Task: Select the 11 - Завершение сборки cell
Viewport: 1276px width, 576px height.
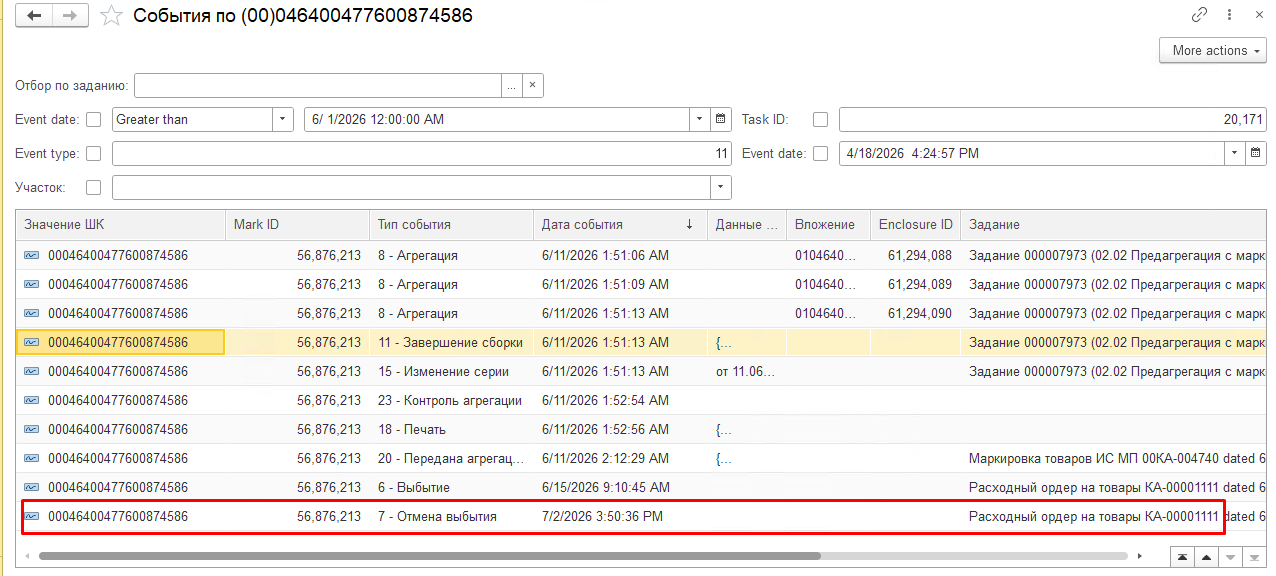Action: click(451, 342)
